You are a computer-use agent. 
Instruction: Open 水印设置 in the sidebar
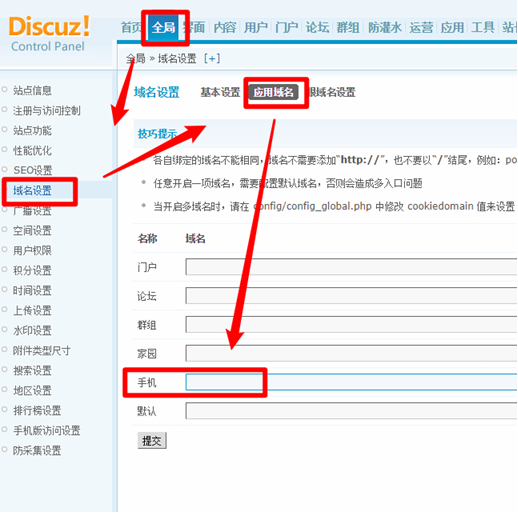coord(32,330)
